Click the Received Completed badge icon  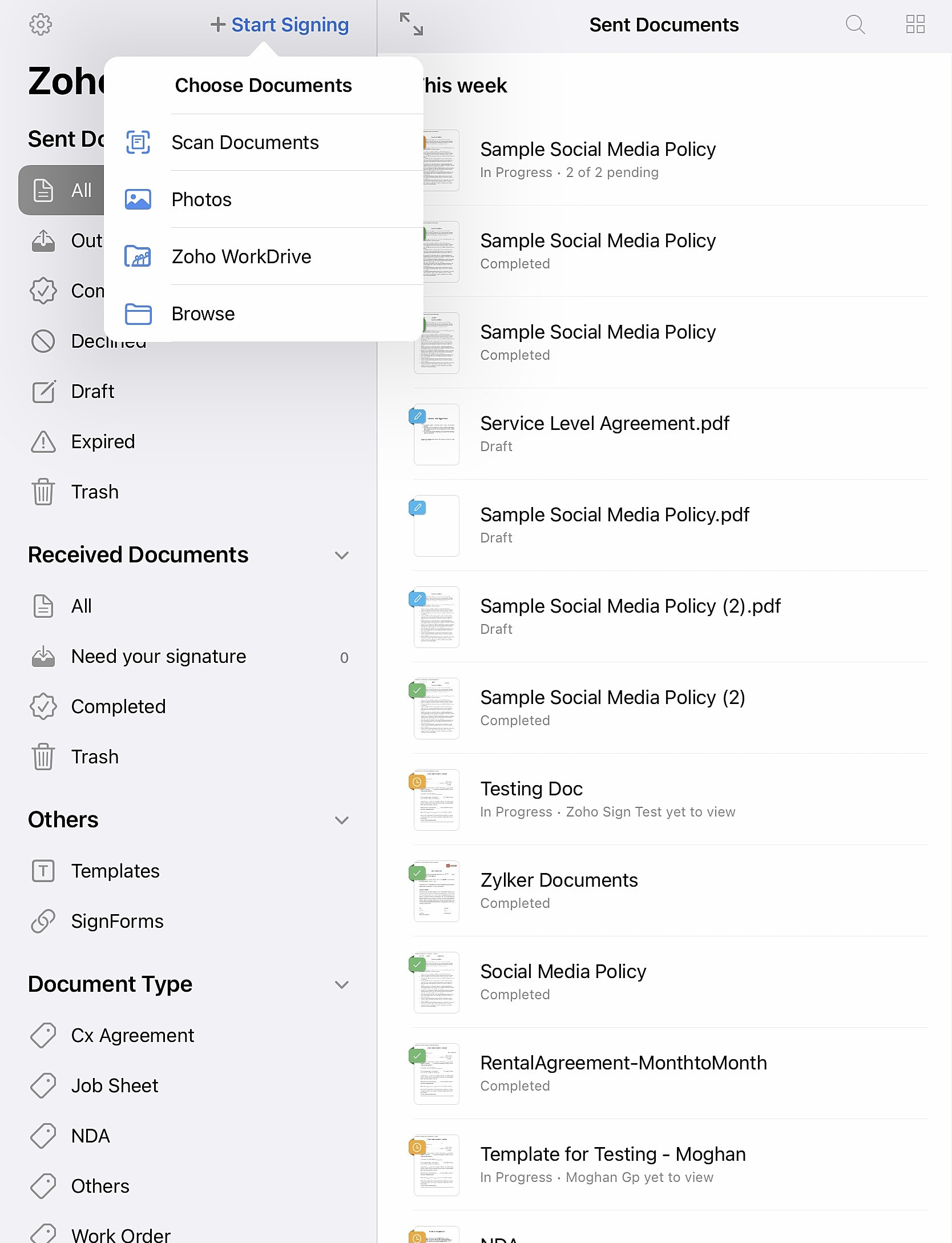(43, 706)
